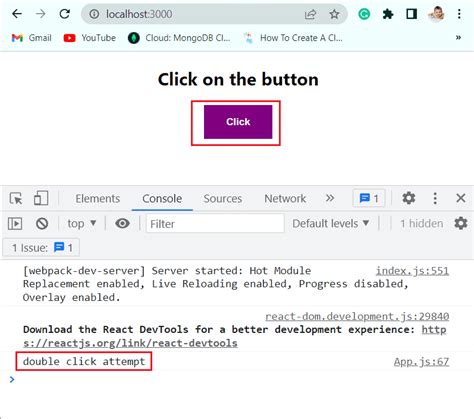Open the issues counter badge

[369, 199]
